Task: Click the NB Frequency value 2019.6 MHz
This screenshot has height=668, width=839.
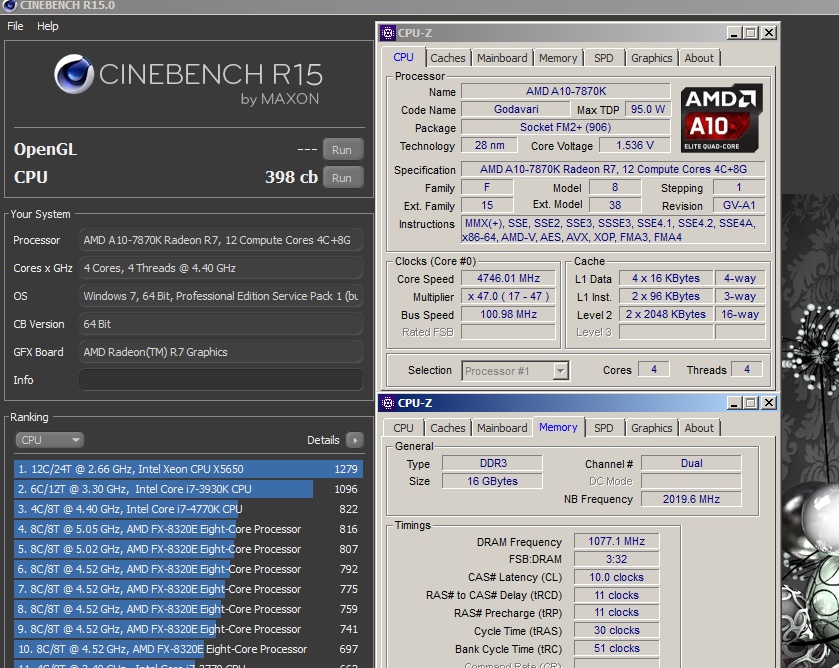Action: pyautogui.click(x=691, y=499)
